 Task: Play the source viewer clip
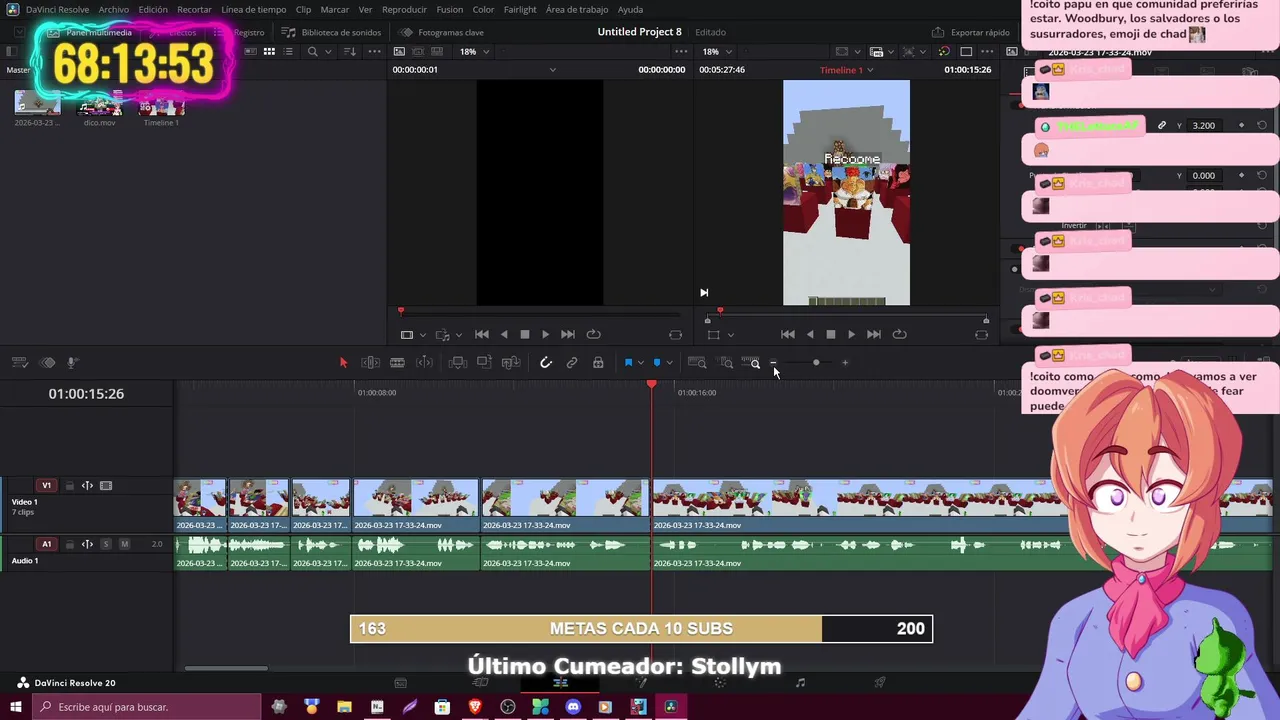pyautogui.click(x=545, y=335)
